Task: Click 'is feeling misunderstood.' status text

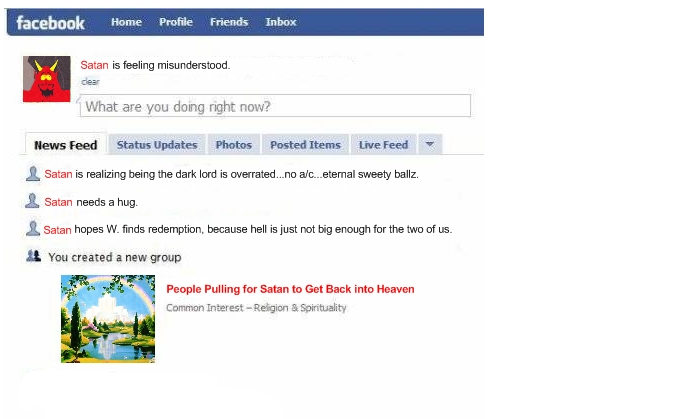Action: tap(171, 65)
